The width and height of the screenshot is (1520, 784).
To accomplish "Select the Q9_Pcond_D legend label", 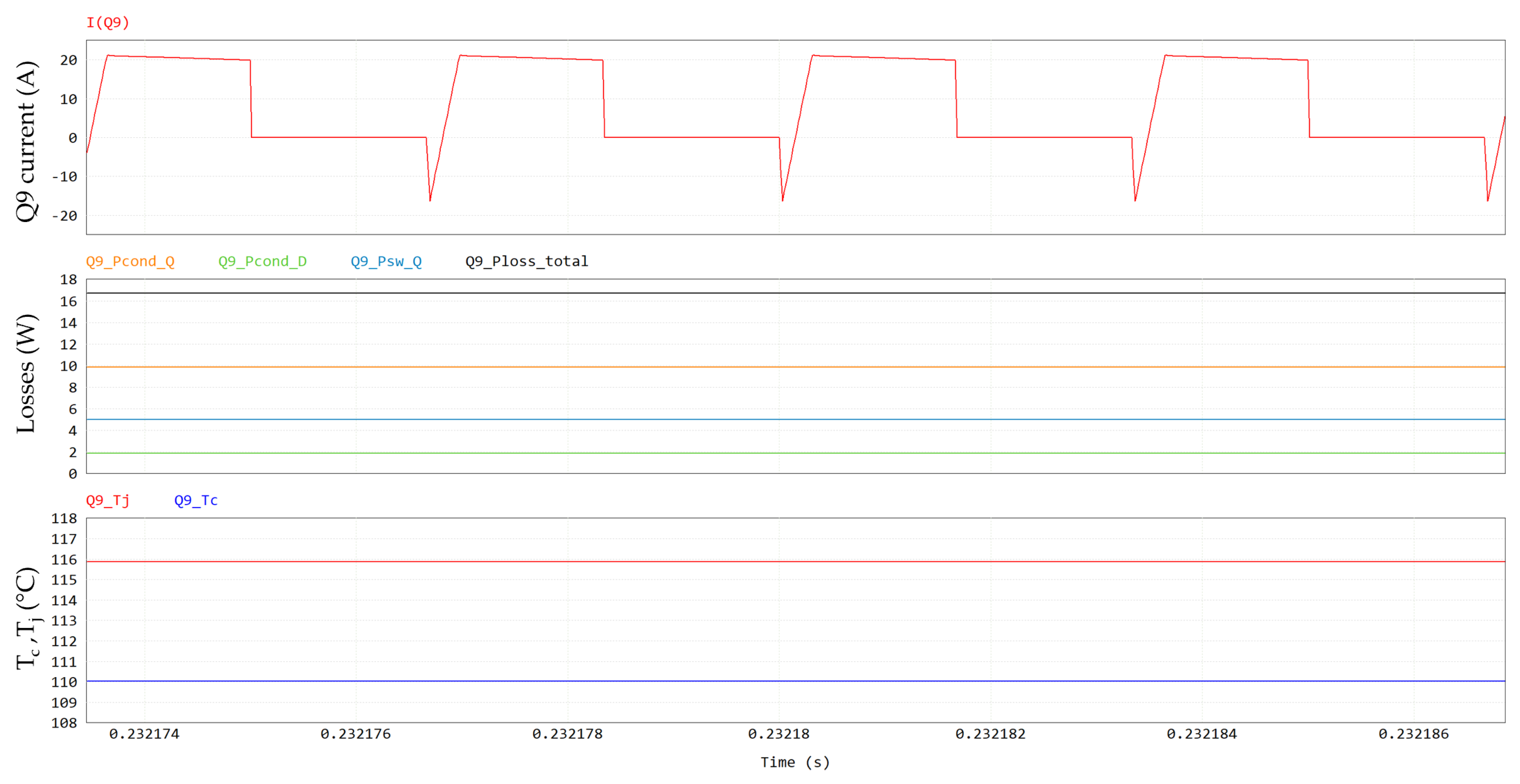I will [x=262, y=261].
